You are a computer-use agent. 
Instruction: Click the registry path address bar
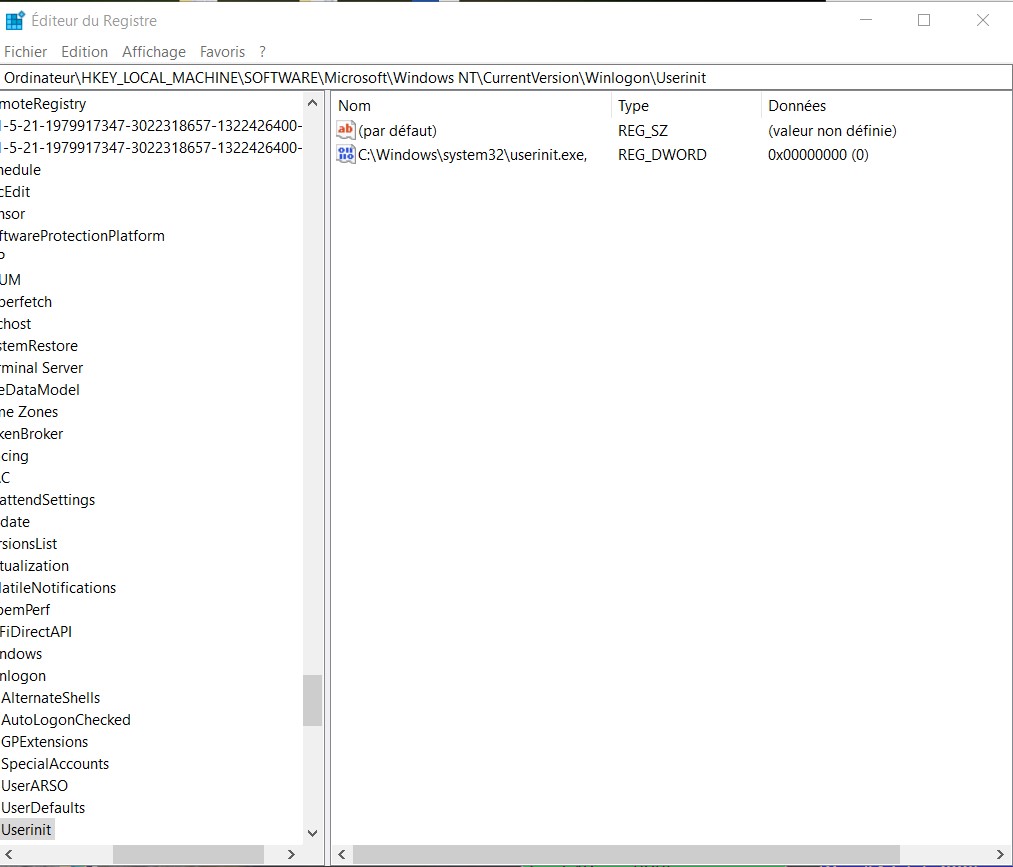(x=506, y=78)
